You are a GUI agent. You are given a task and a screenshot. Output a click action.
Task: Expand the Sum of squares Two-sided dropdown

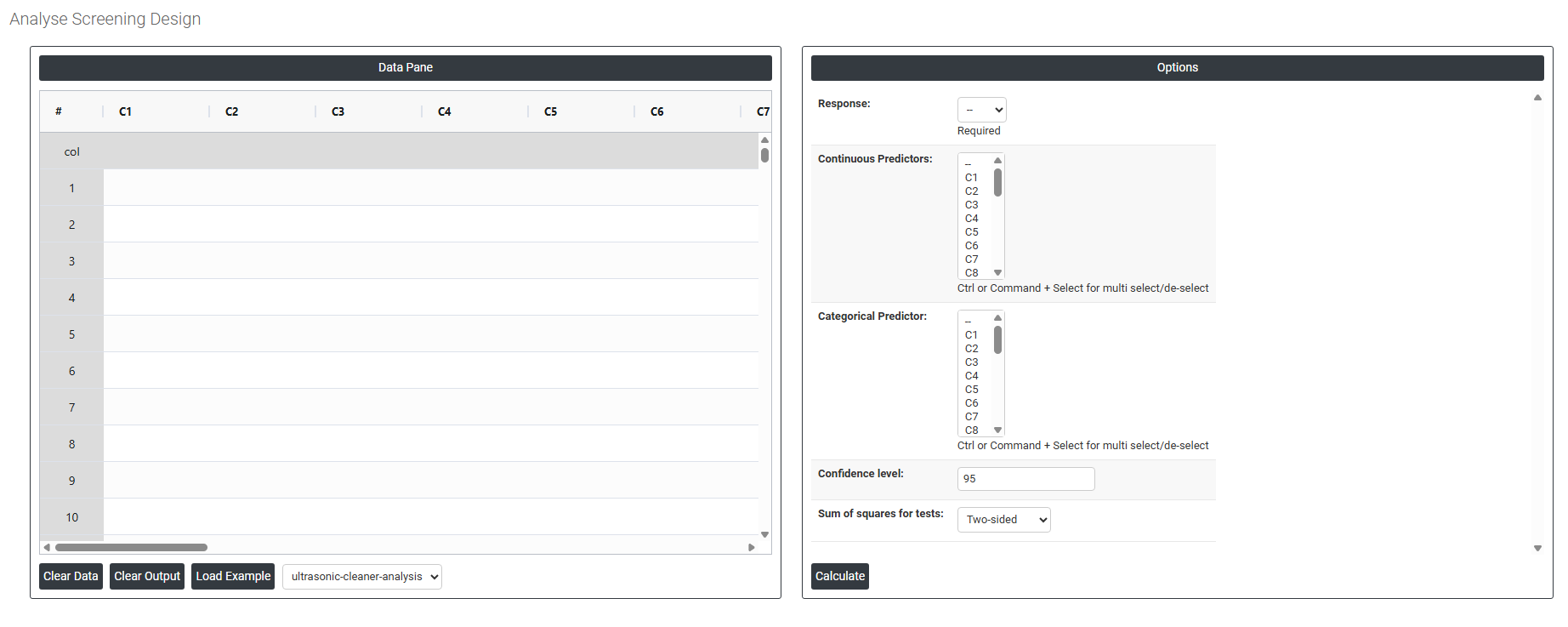point(1003,520)
